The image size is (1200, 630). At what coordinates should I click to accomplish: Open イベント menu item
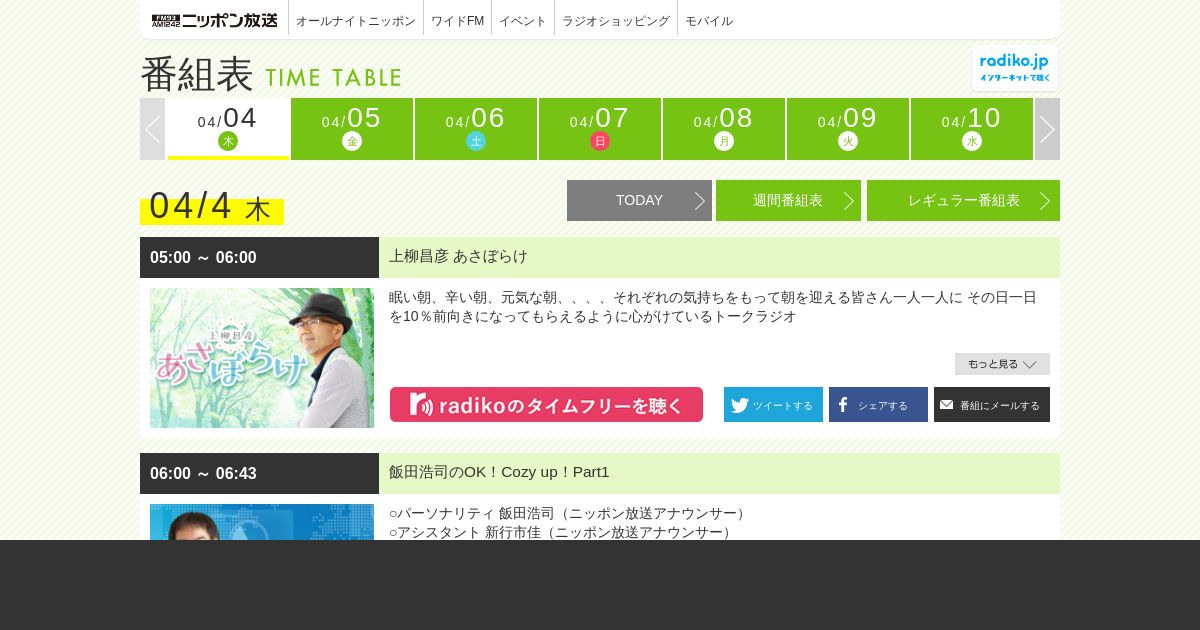click(523, 20)
